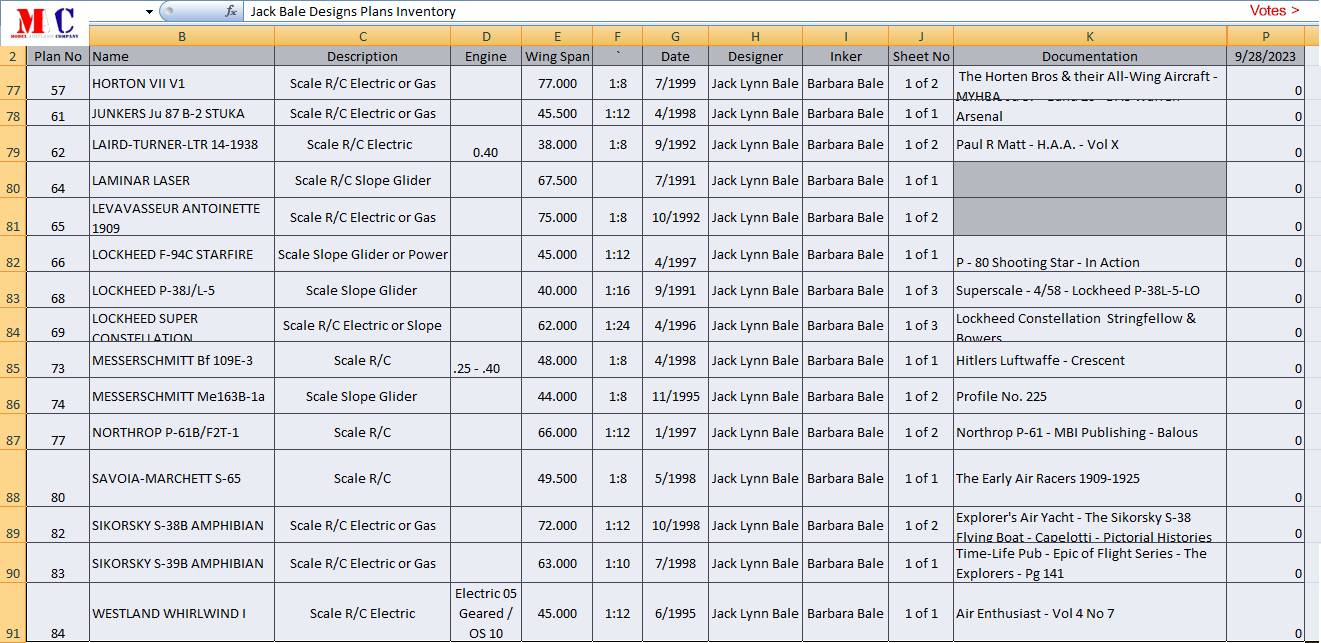Click the scale '1:24' cell
The image size is (1321, 643).
(618, 325)
